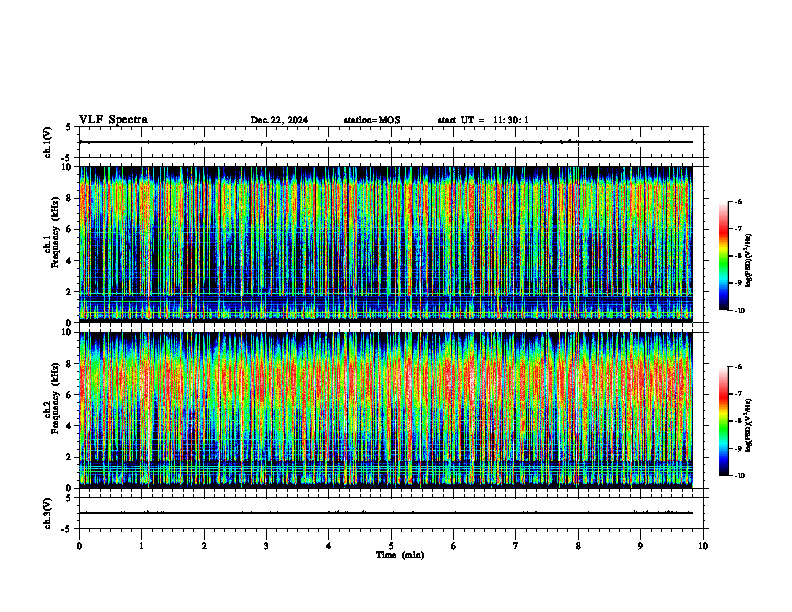Click time axis tick label "5"
792x612 pixels.
coord(391,546)
